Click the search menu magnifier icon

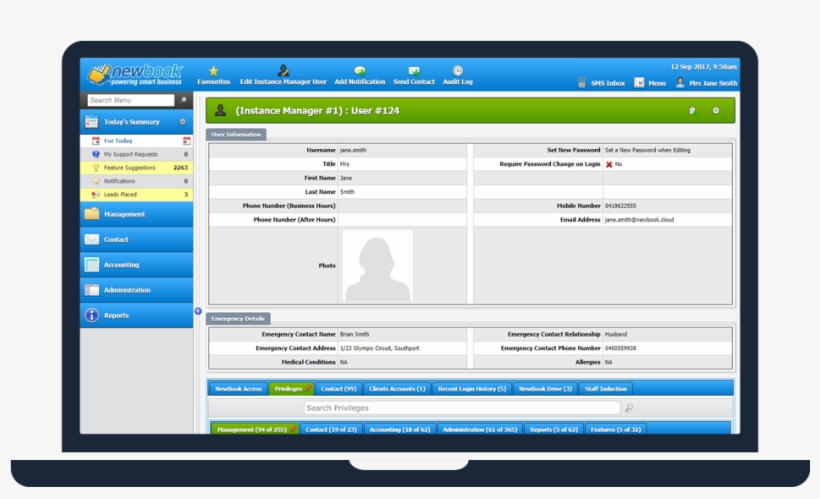pyautogui.click(x=183, y=100)
